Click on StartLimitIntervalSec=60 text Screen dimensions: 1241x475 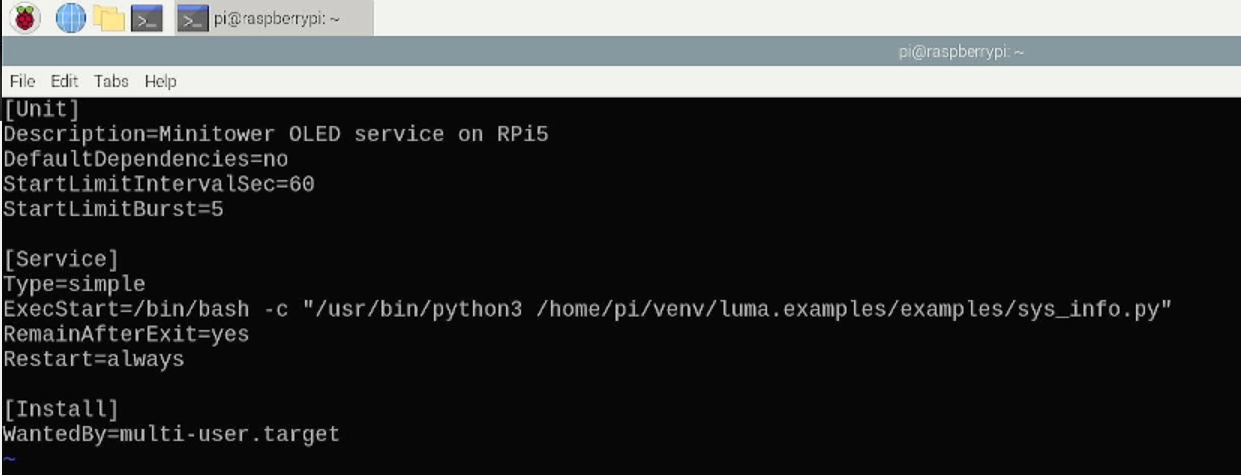point(159,184)
